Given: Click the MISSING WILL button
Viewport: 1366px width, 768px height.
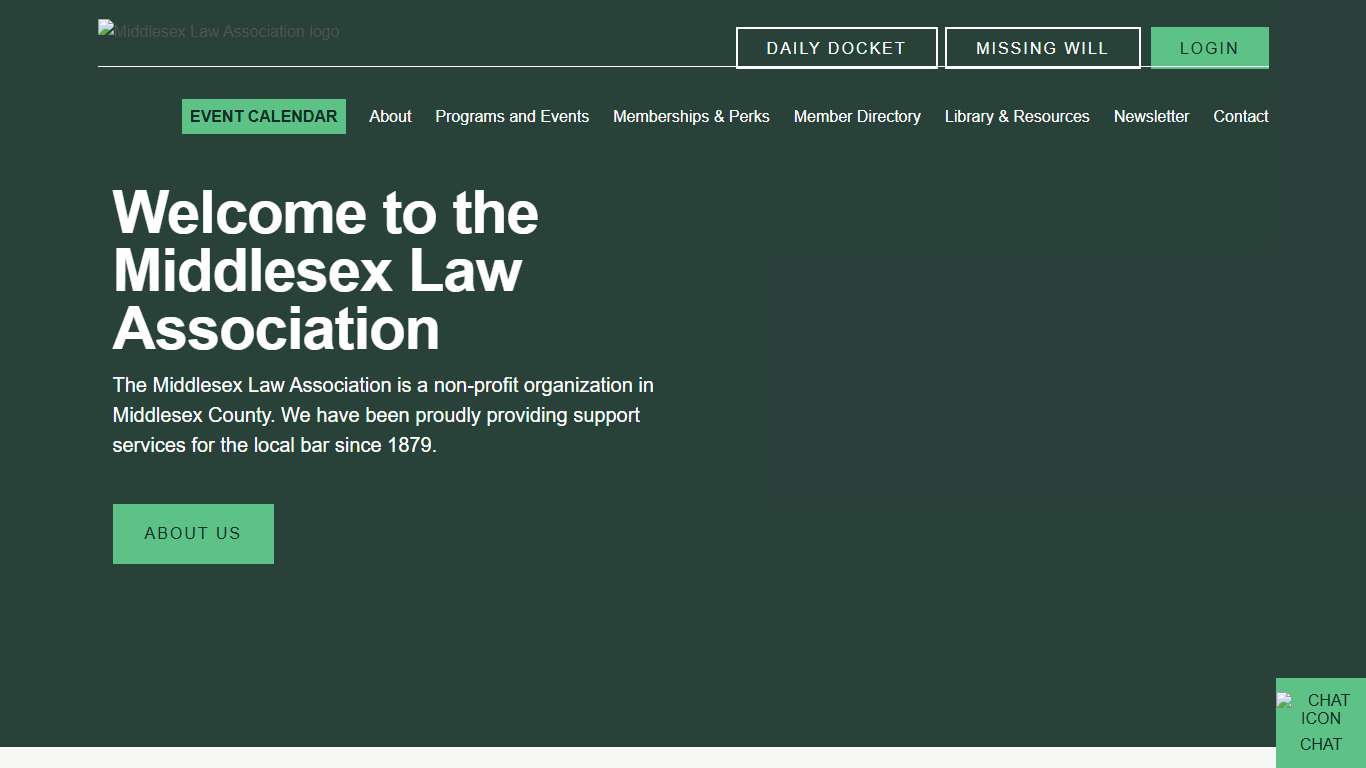Looking at the screenshot, I should tap(1042, 47).
